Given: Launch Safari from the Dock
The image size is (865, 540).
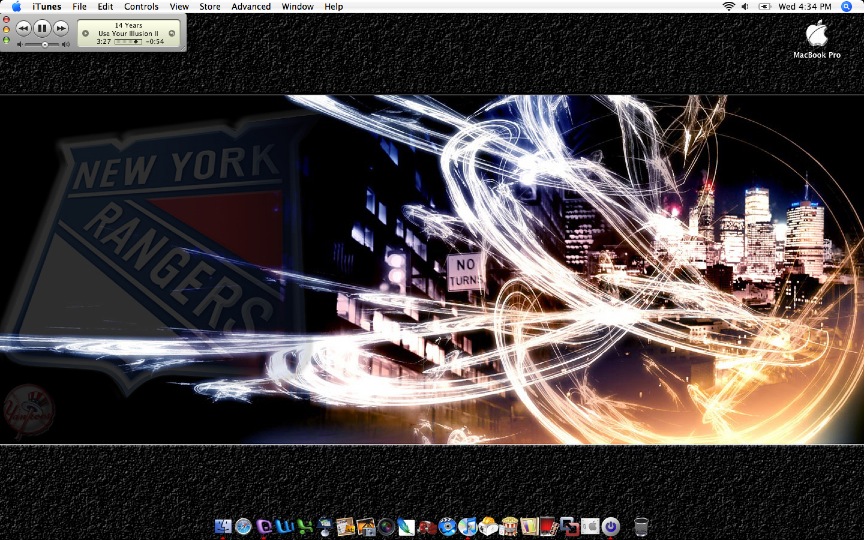Looking at the screenshot, I should point(243,526).
